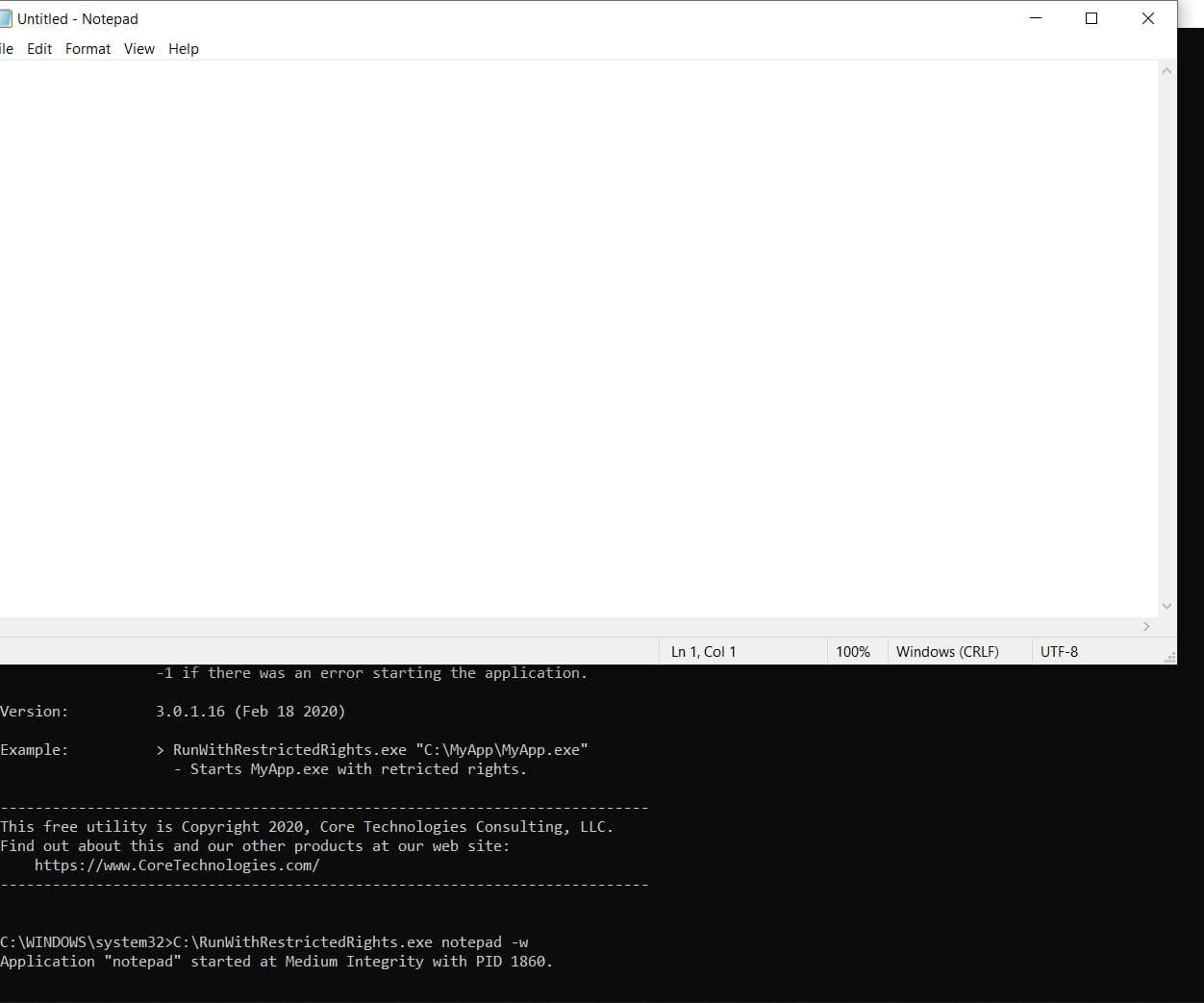Click the Notepad icon in the title bar
The height and width of the screenshot is (1003, 1204).
pyautogui.click(x=8, y=17)
